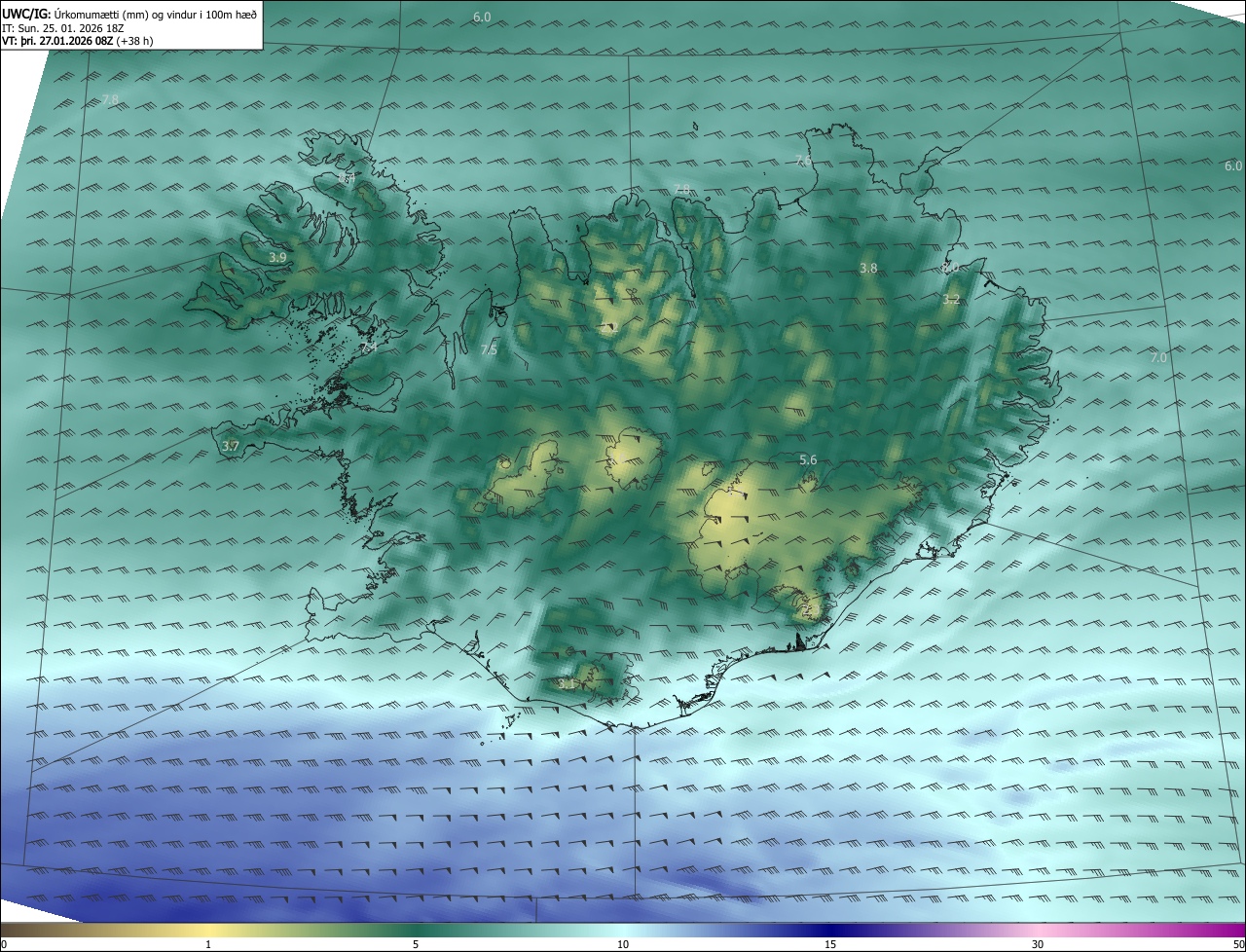Screen dimensions: 1246x952
Task: Click the initial time line 'IT: Sun. 25. 01. 2026 18Z'
Action: pos(62,27)
